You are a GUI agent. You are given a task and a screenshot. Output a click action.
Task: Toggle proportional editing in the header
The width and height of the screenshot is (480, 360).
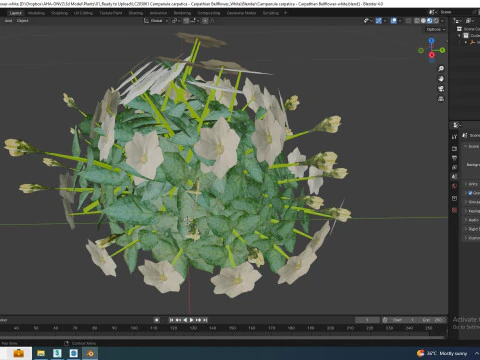(205, 21)
